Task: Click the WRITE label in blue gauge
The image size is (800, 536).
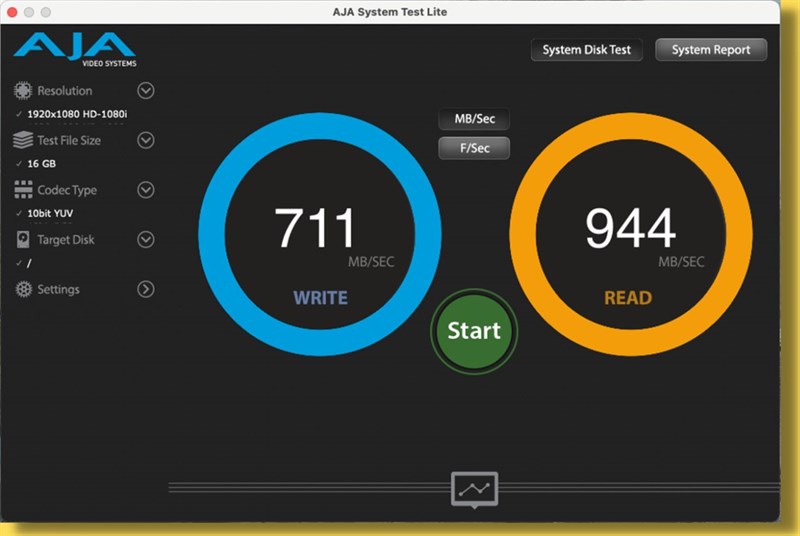Action: [x=320, y=298]
